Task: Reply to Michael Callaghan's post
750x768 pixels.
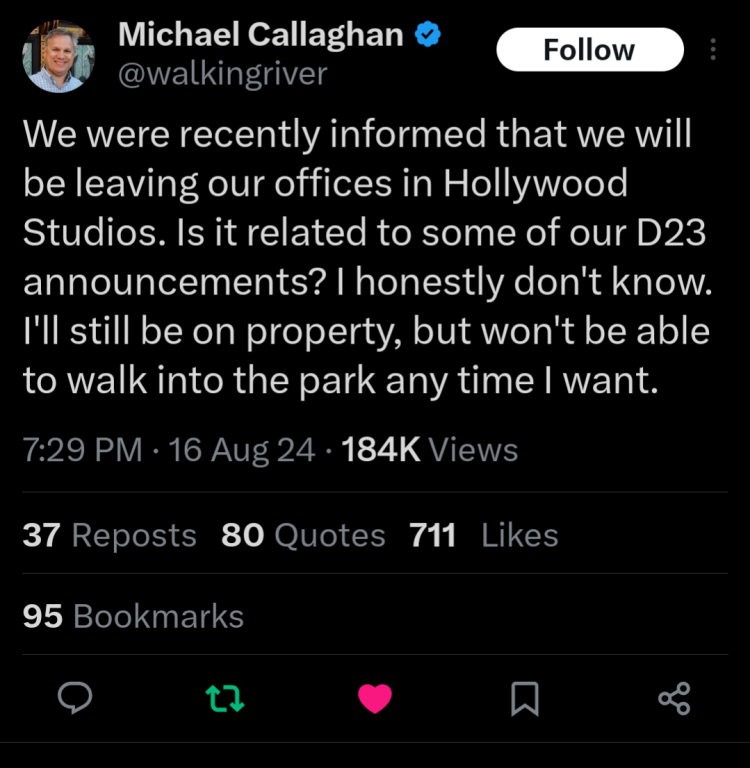Action: pyautogui.click(x=75, y=698)
